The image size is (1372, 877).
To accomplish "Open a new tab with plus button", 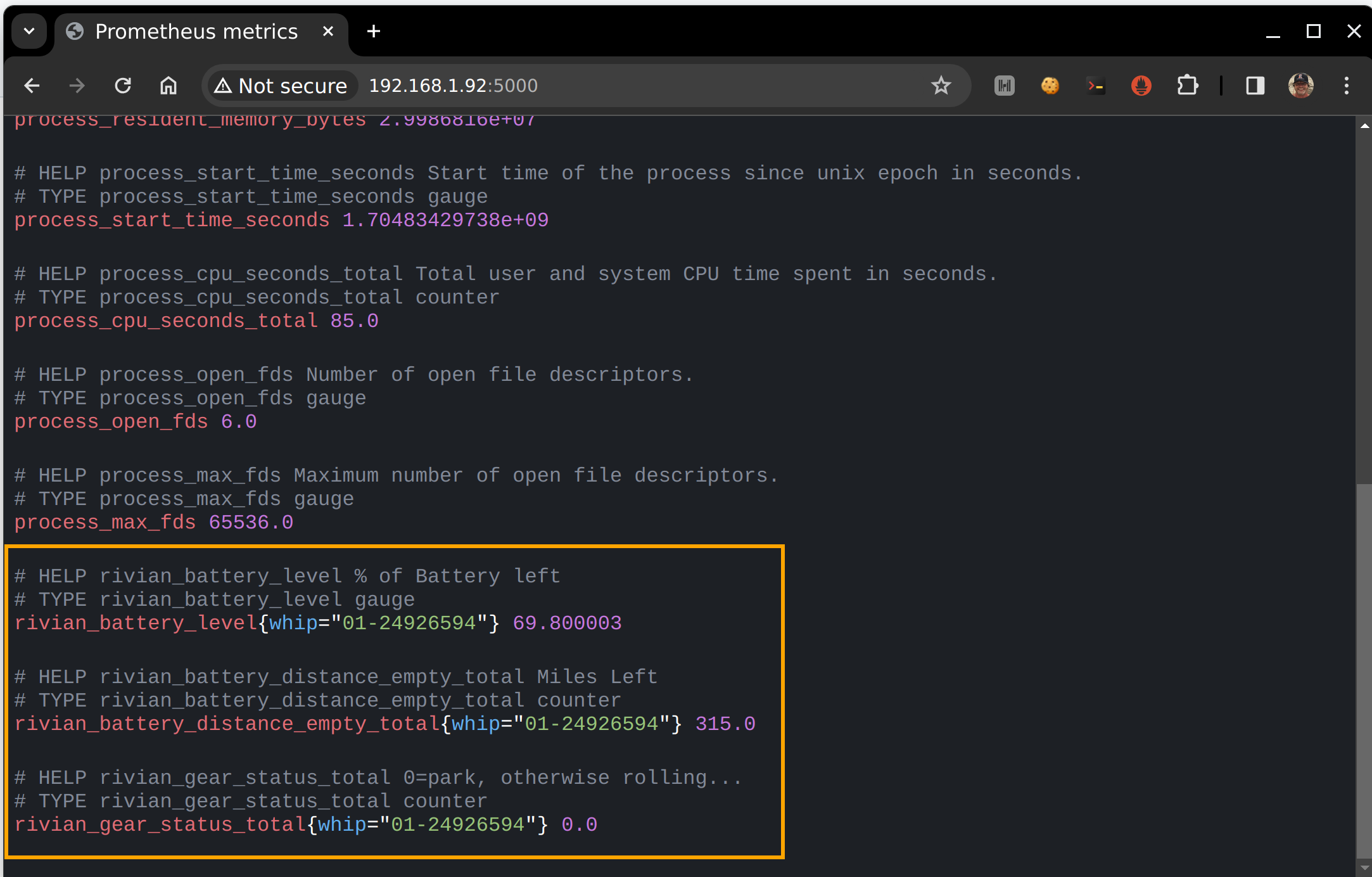I will (x=374, y=31).
